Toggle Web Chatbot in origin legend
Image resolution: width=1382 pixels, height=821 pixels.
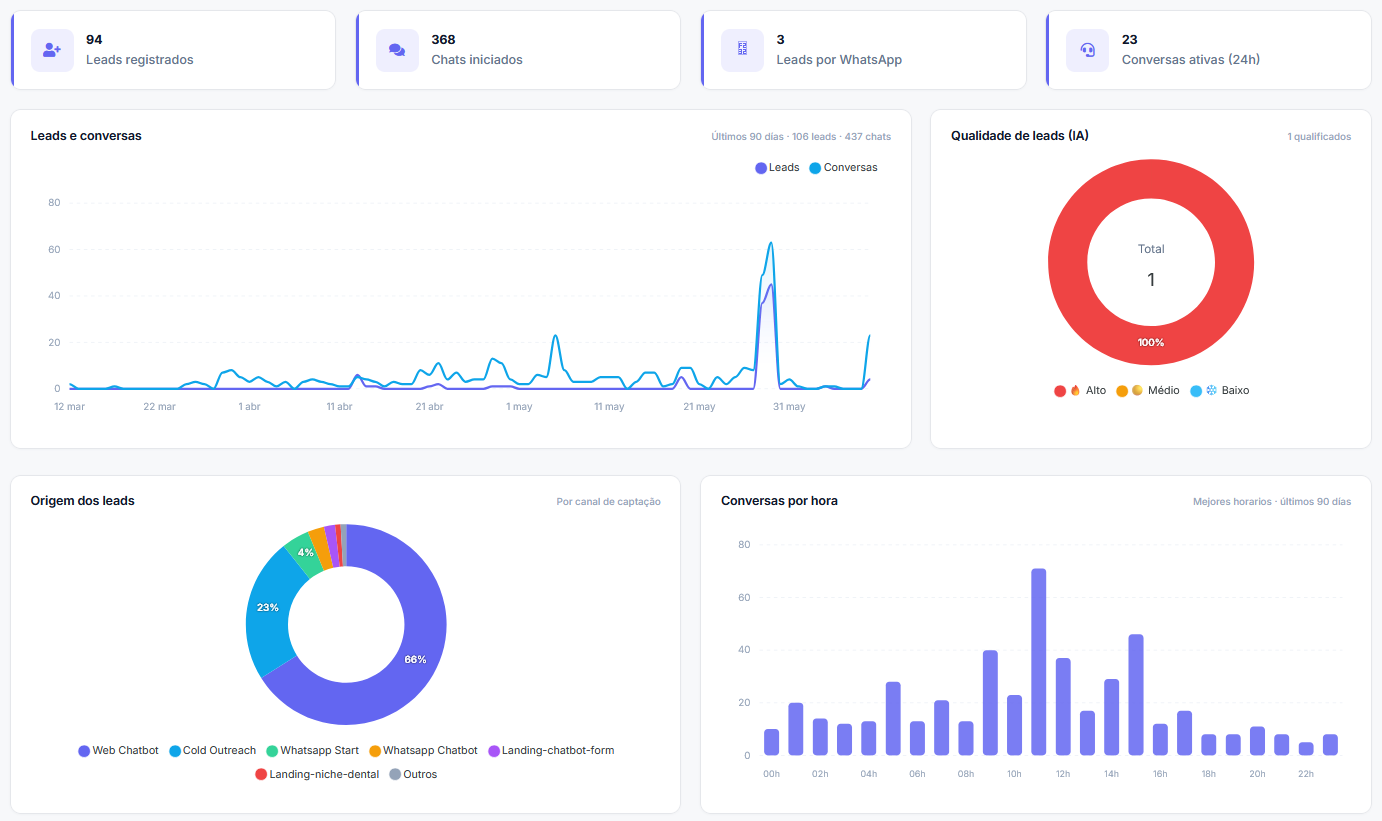point(118,751)
